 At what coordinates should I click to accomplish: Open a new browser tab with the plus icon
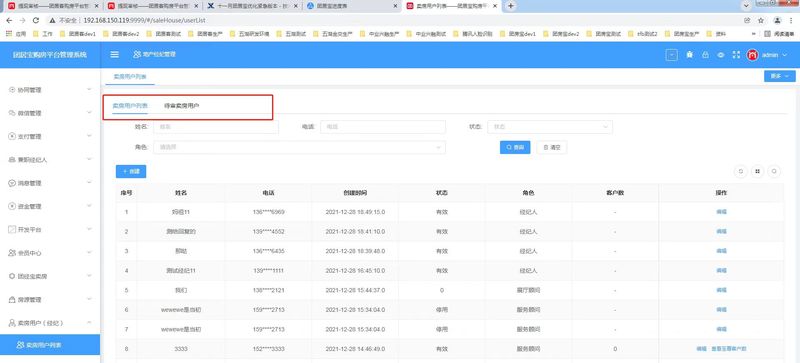[510, 6]
